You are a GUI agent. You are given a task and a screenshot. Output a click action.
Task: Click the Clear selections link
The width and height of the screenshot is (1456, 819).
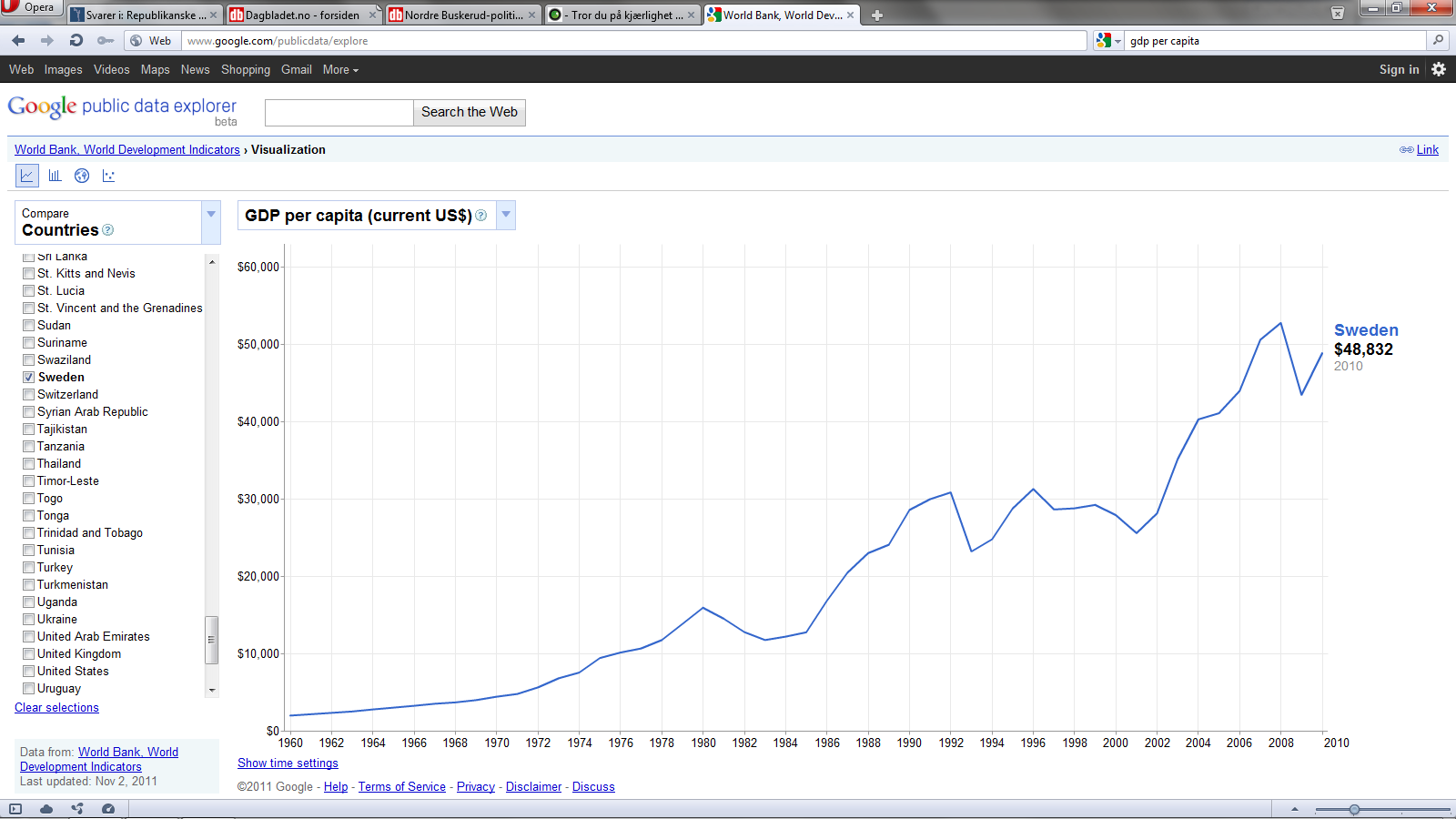pyautogui.click(x=56, y=708)
